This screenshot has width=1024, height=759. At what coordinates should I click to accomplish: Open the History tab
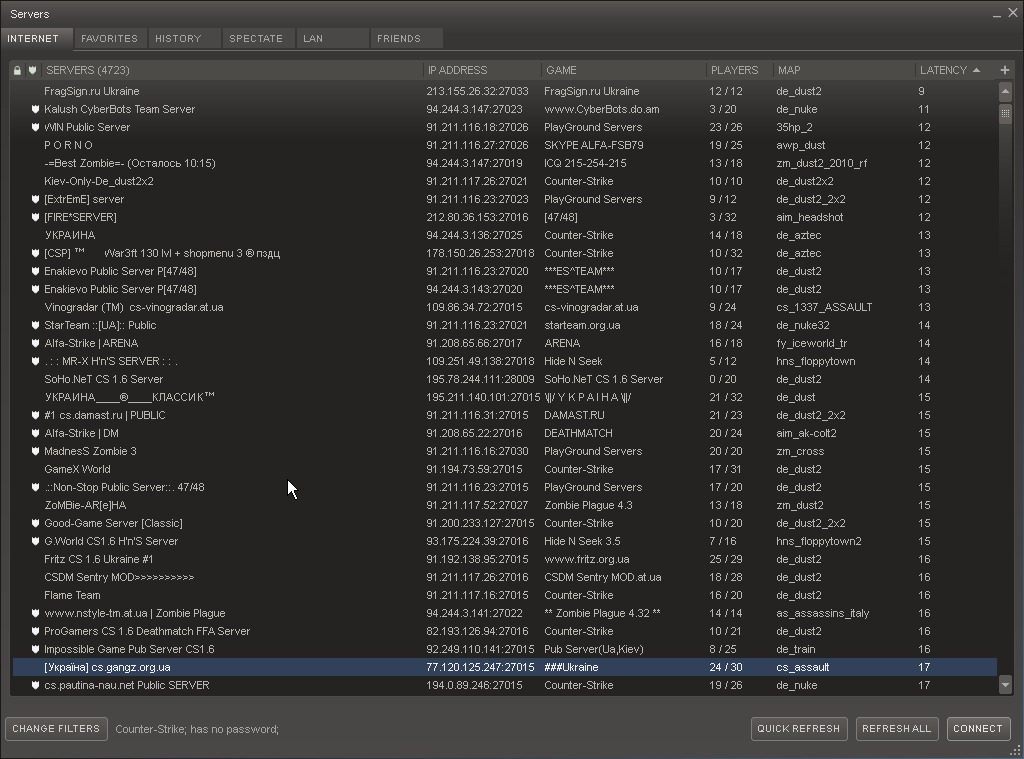click(184, 39)
